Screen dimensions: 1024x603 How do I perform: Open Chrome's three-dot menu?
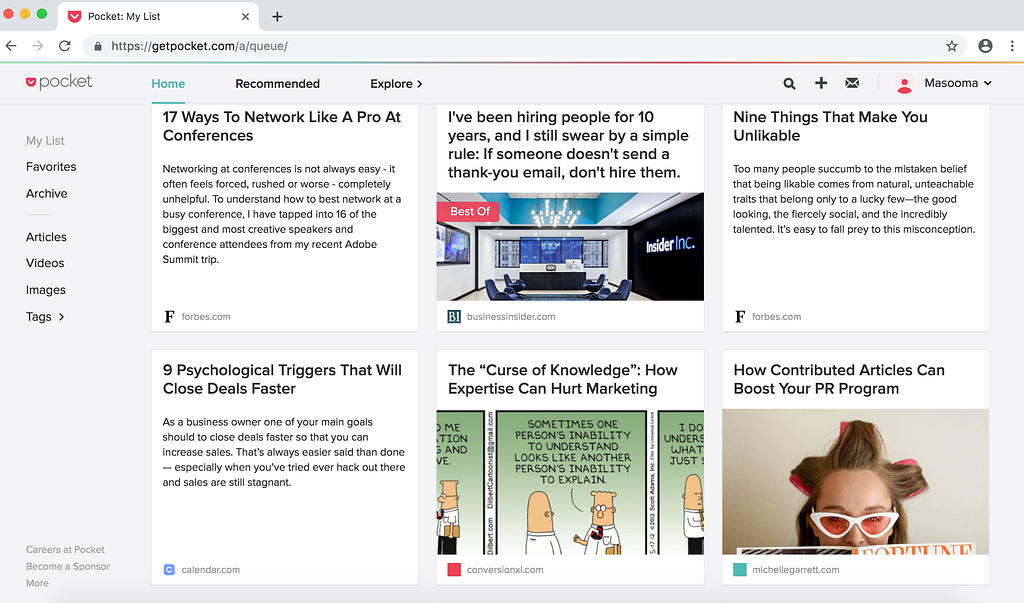coord(1012,46)
